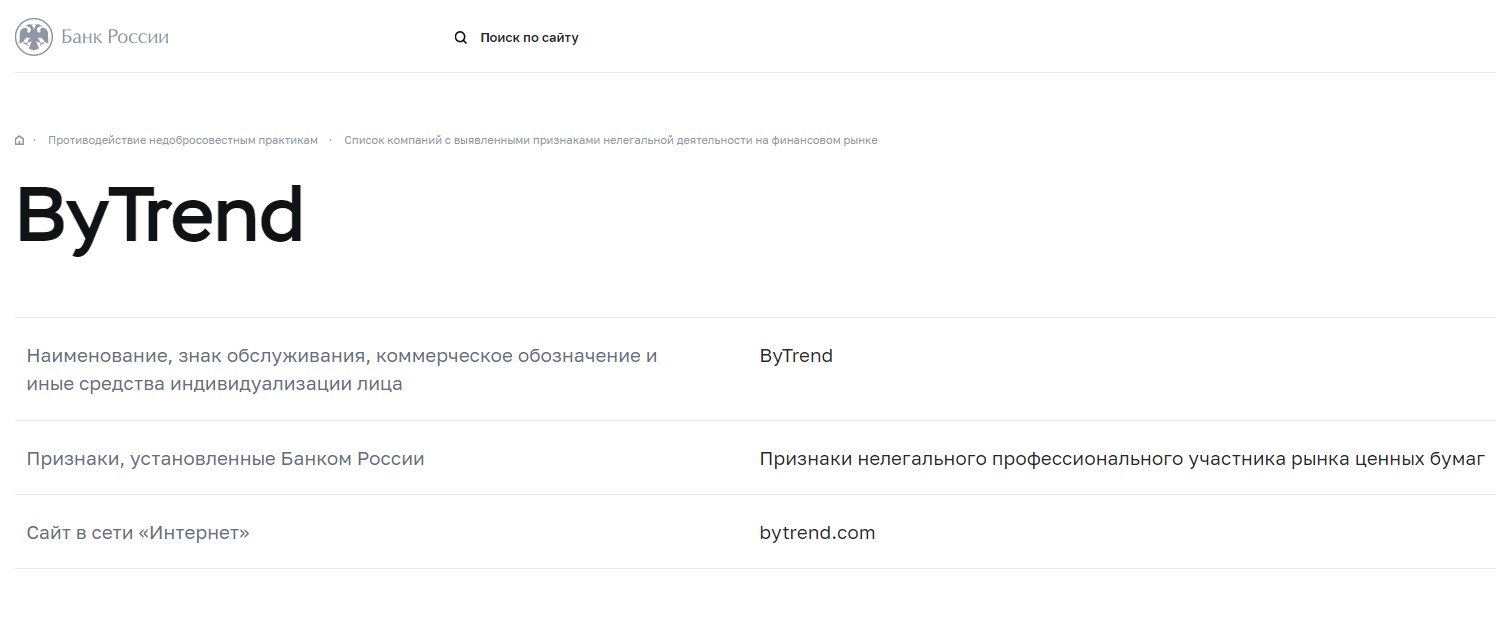Click «иные средства индивидуализации лица» text line

pos(214,384)
